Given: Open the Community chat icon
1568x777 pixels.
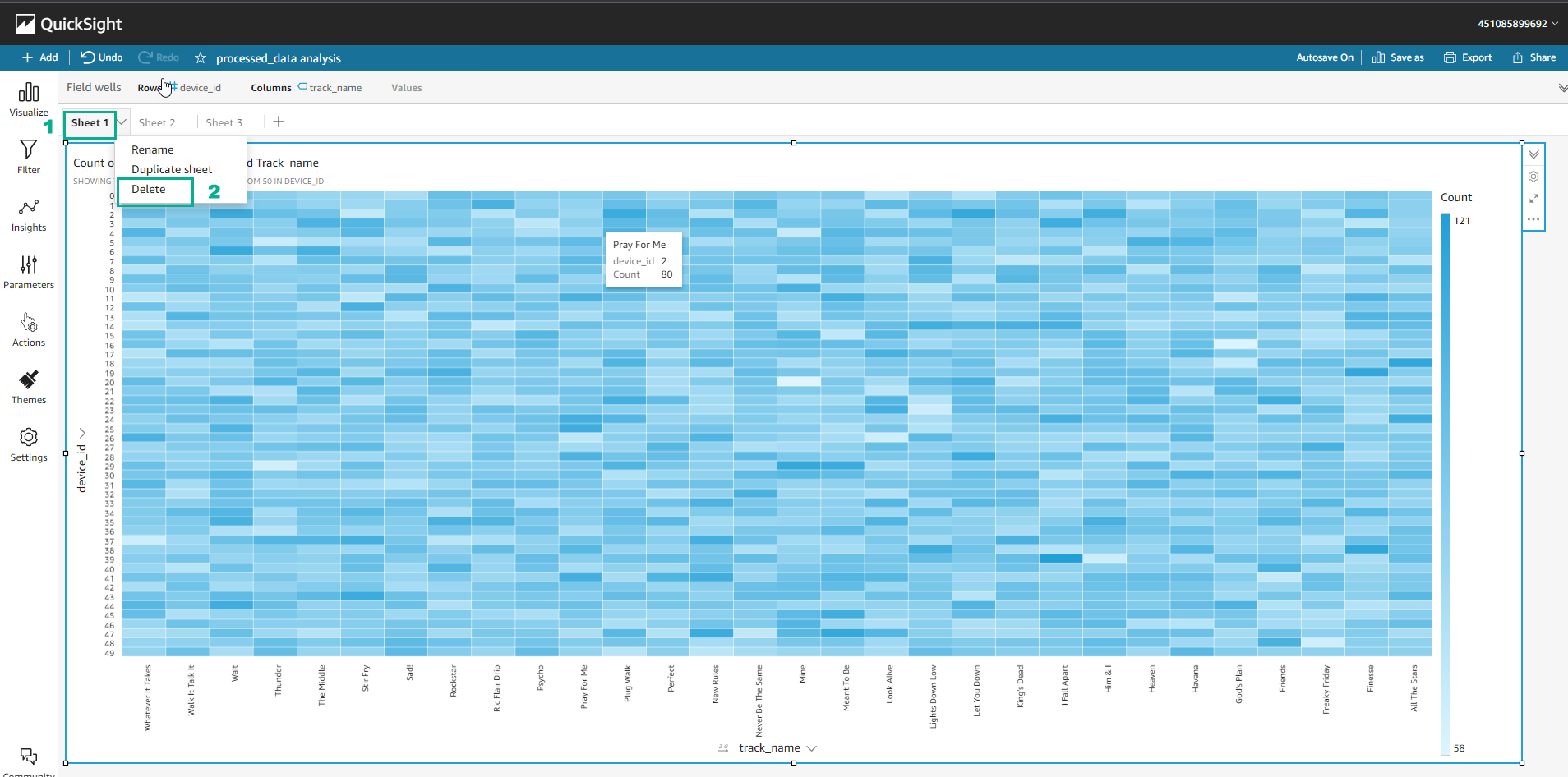Looking at the screenshot, I should 29,755.
